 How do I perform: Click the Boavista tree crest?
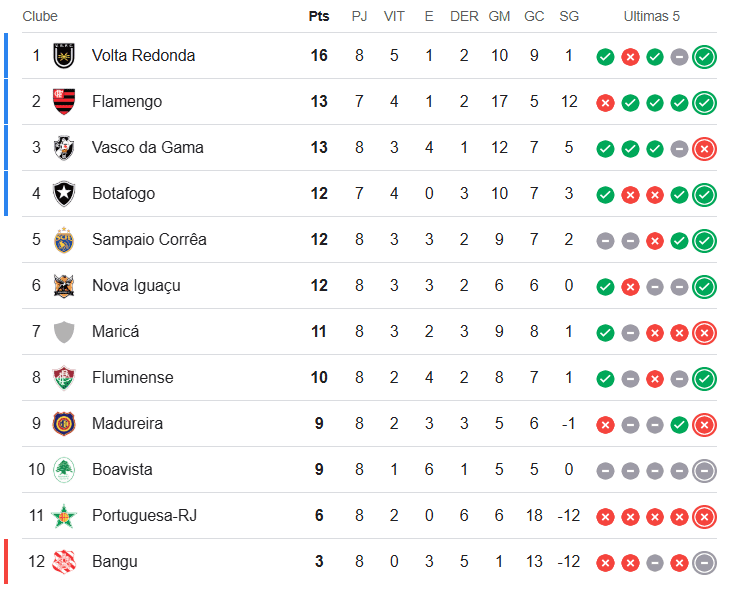tap(64, 470)
